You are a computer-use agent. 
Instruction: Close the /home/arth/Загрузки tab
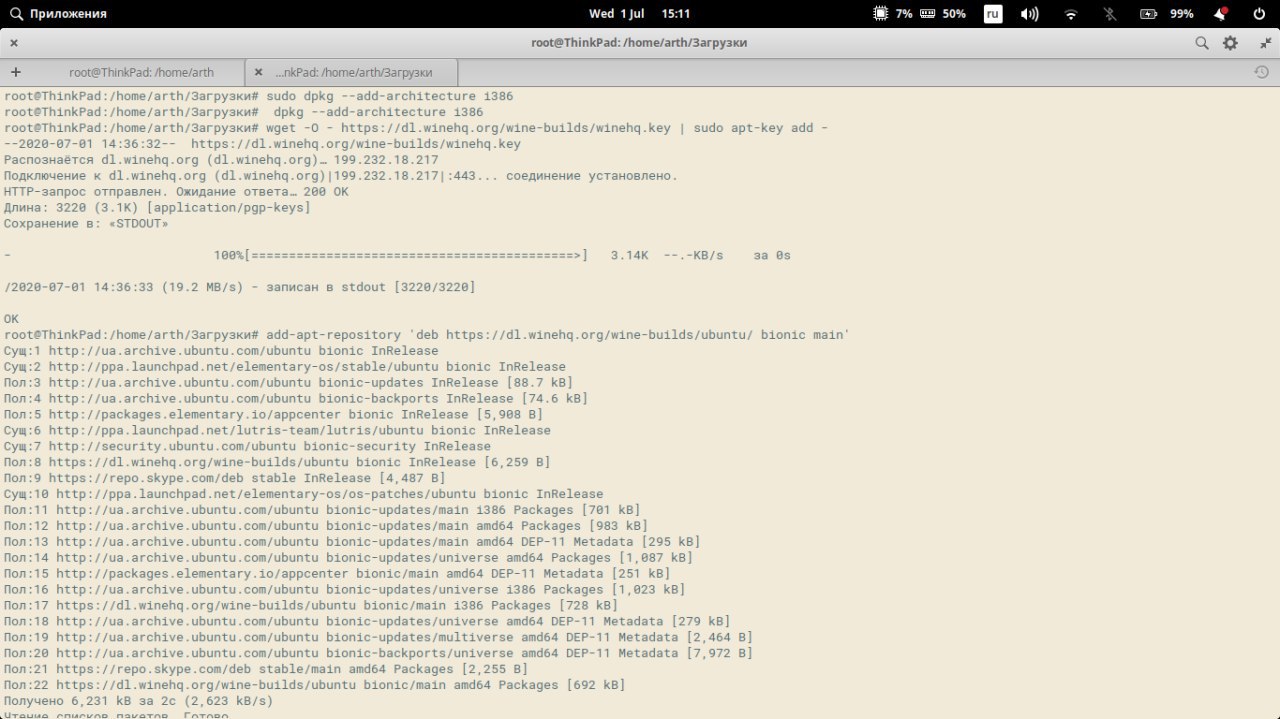[x=259, y=72]
